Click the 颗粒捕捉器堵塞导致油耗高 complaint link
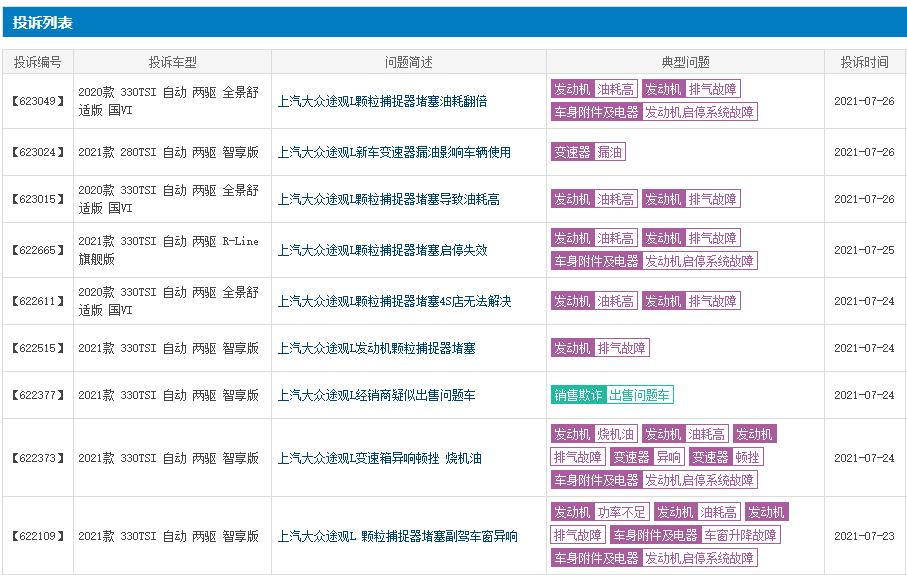Viewport: 907px width, 575px height. tap(388, 199)
